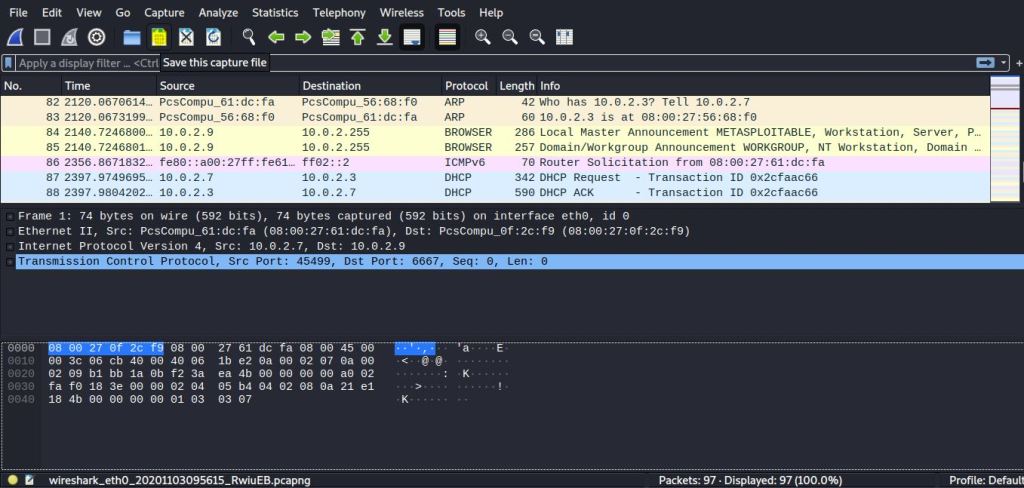Start capturing packets with the shark fin icon

[x=15, y=37]
